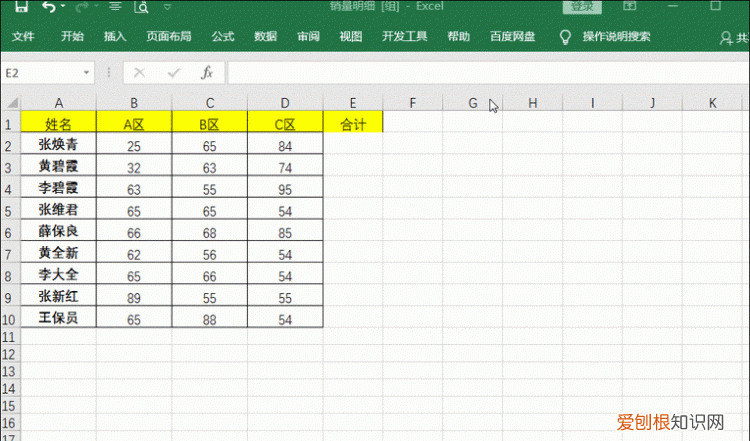Select row 10 header
The height and width of the screenshot is (441, 750).
pos(9,319)
